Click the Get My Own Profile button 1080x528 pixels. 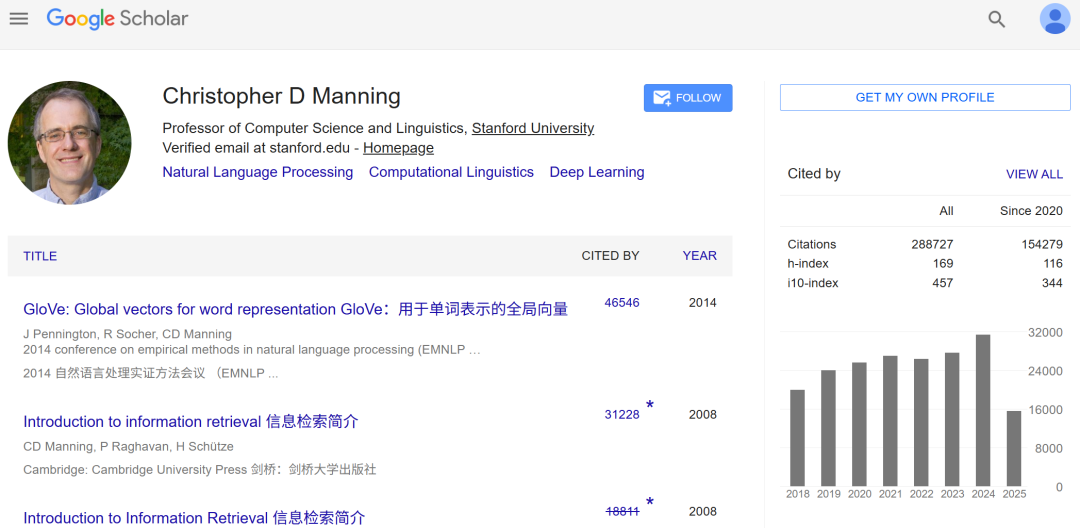pyautogui.click(x=924, y=98)
